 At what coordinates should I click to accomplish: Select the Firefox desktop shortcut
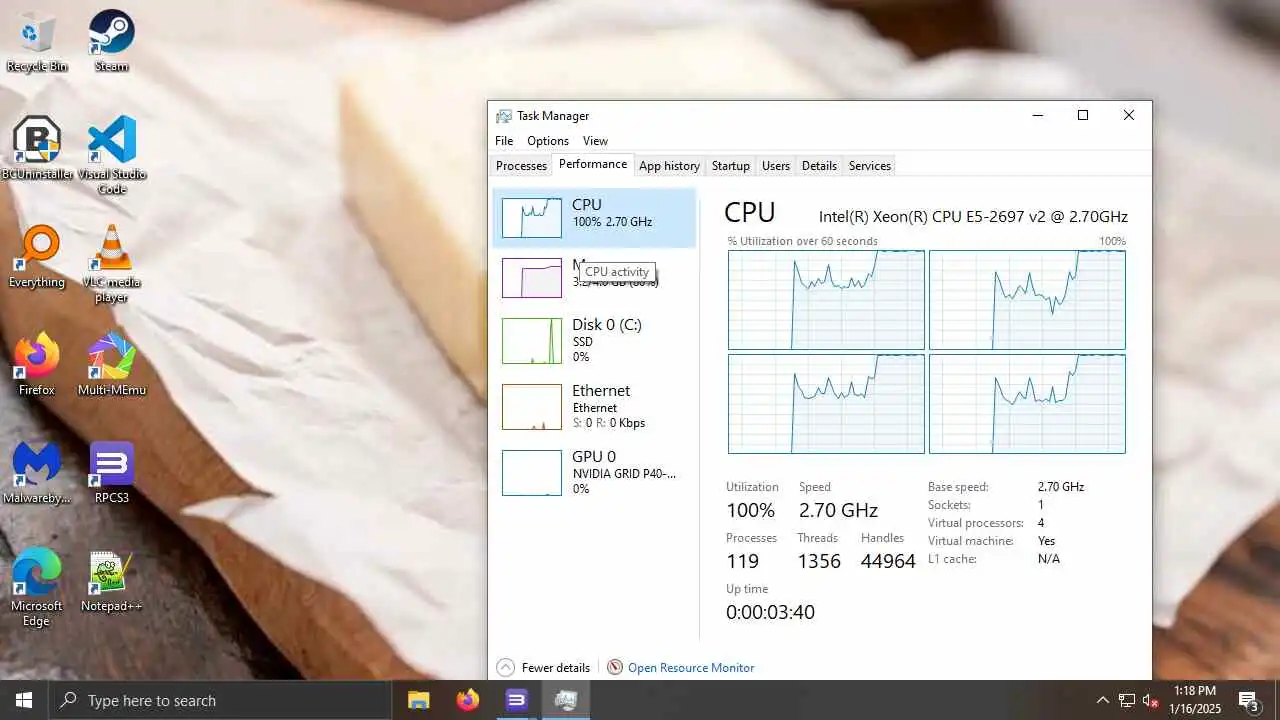point(37,364)
